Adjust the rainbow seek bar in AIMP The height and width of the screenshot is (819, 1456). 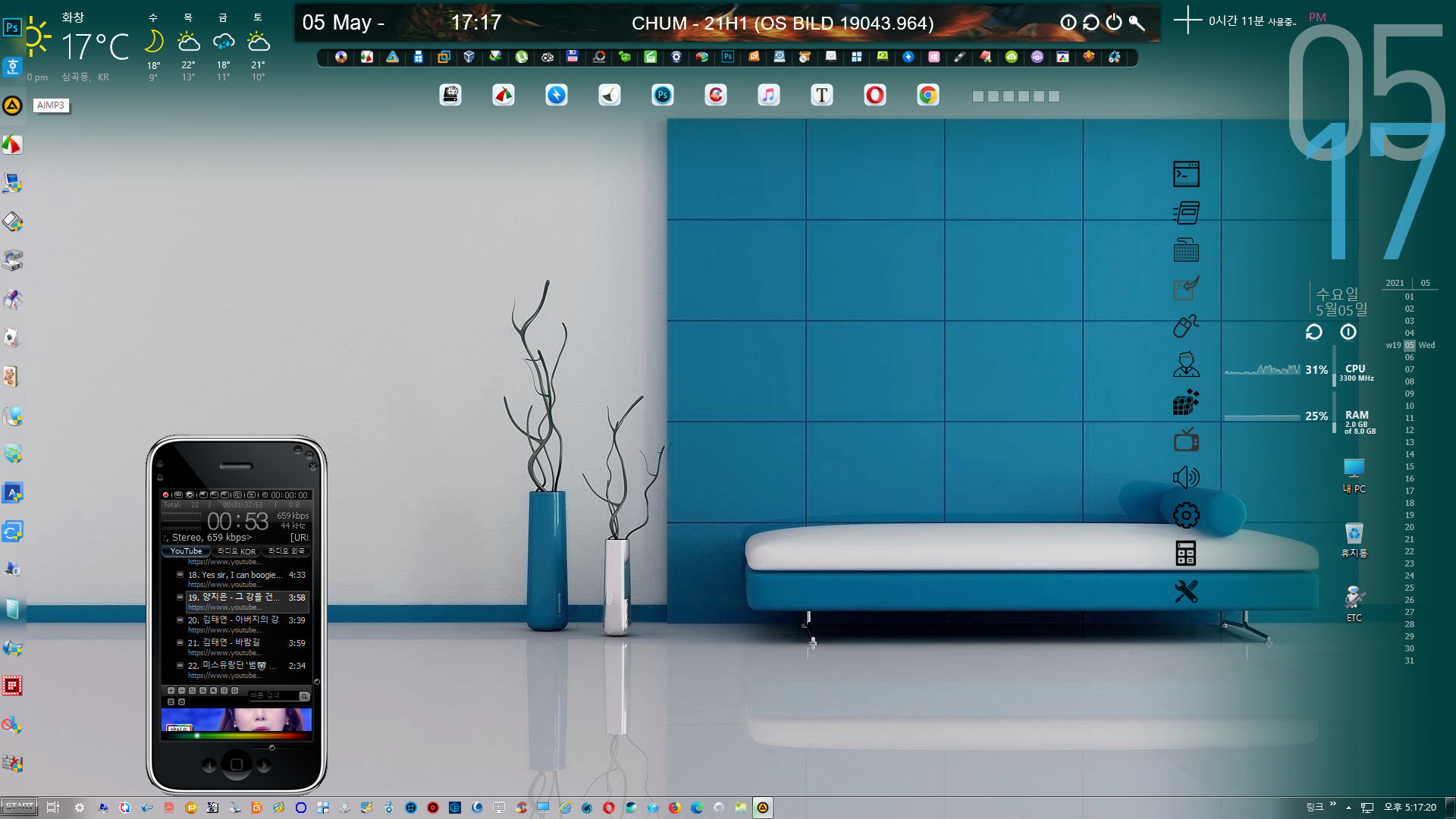click(237, 736)
